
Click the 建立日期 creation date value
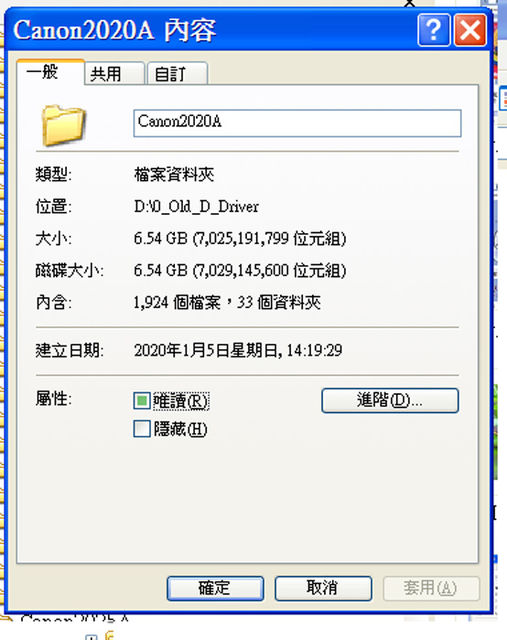(x=238, y=350)
